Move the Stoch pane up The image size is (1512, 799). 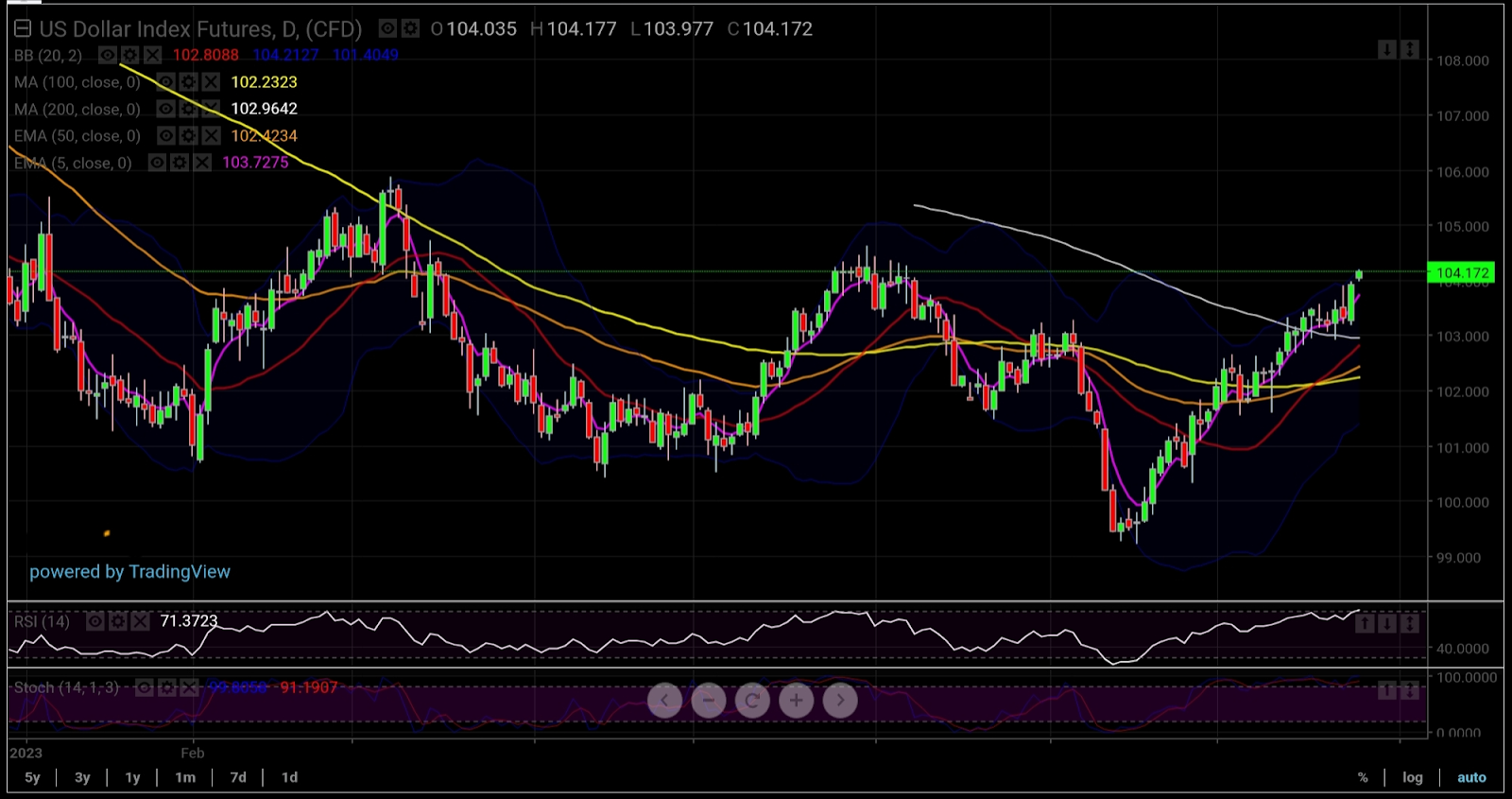click(1386, 690)
